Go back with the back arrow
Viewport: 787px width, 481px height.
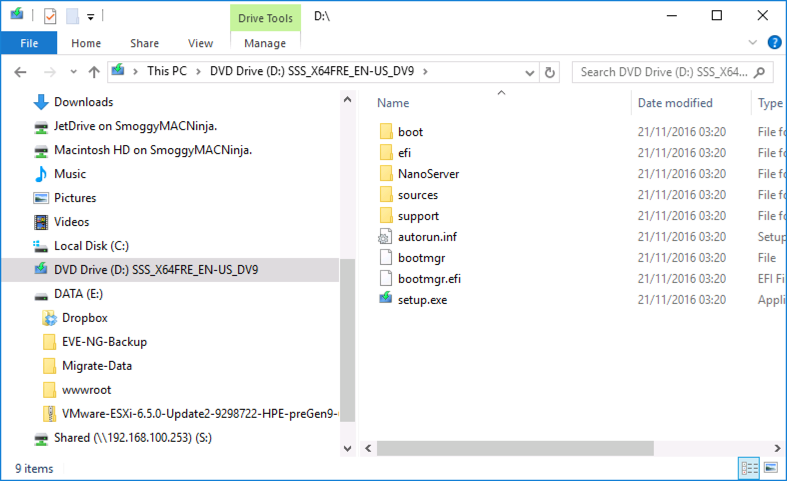coord(20,72)
